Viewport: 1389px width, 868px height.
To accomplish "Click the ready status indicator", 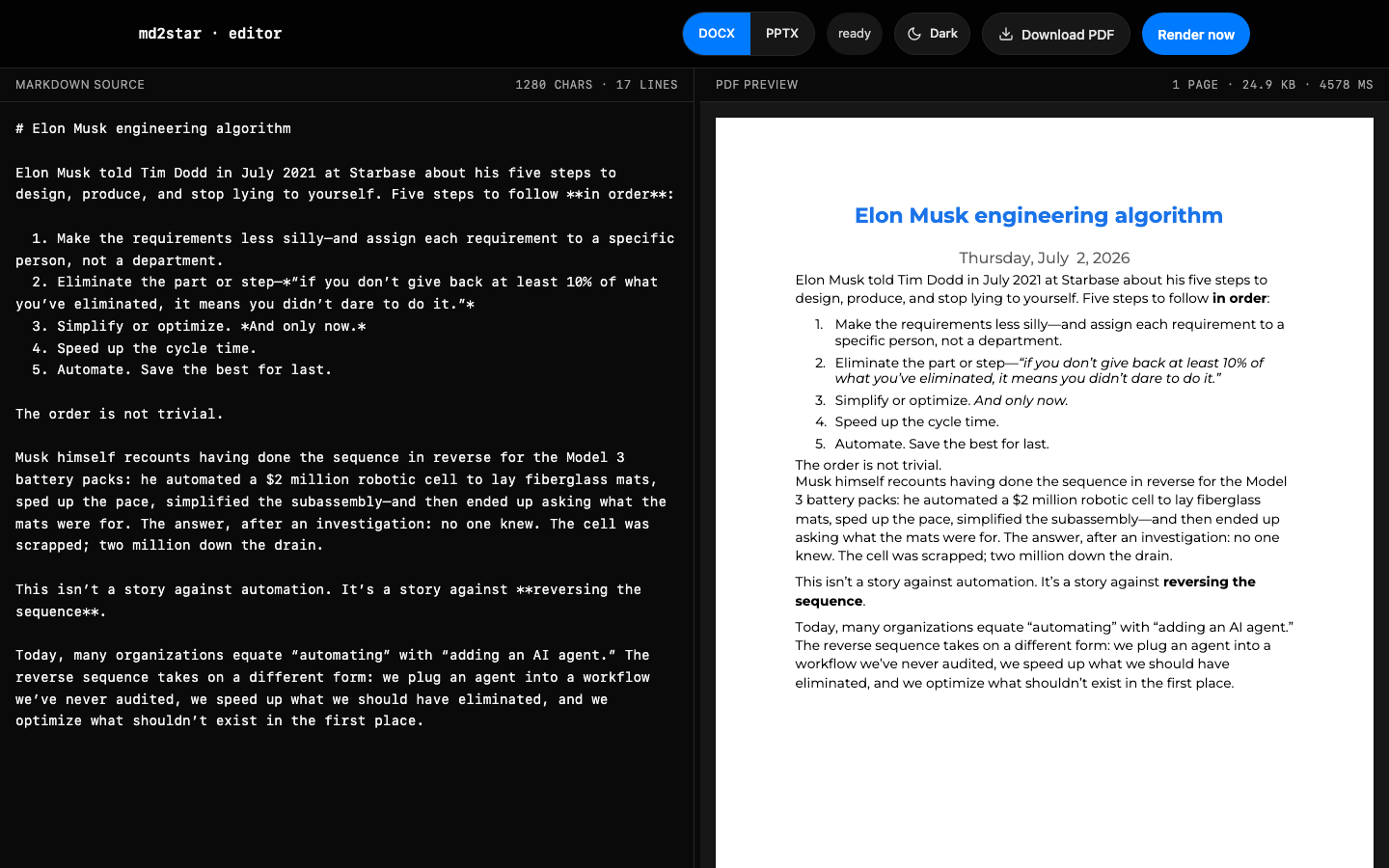I will [x=855, y=34].
